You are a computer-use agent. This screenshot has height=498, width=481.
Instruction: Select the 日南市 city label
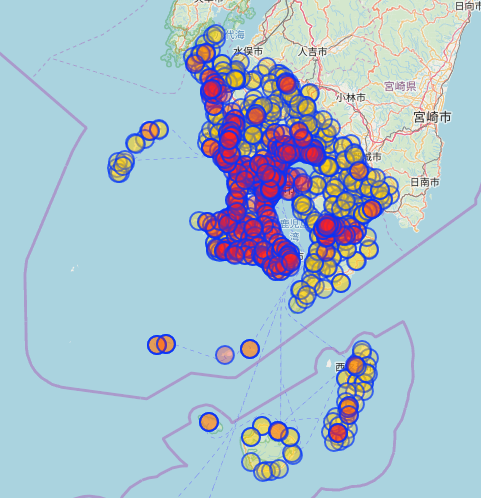[424, 182]
